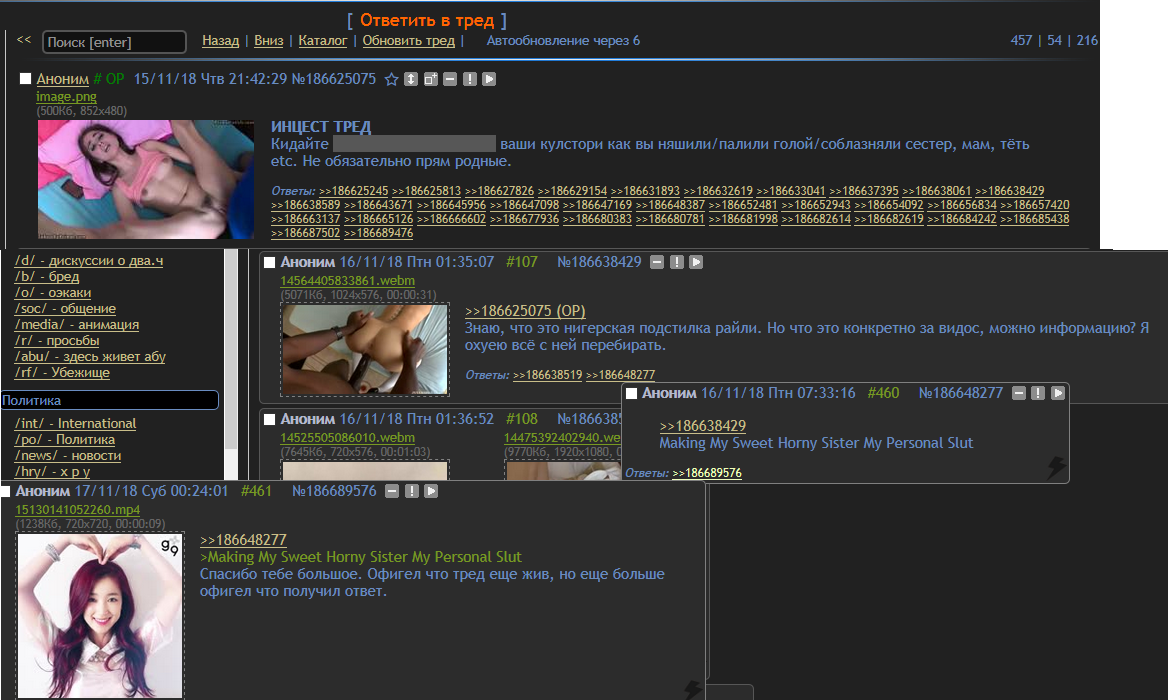Image resolution: width=1168 pixels, height=700 pixels.
Task: Report post #460 using the exclamation icon
Action: tap(1038, 393)
